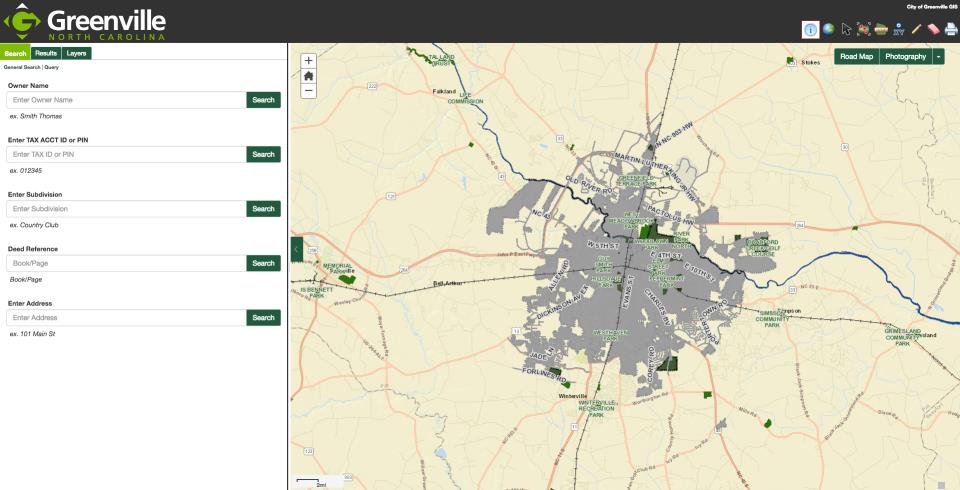The height and width of the screenshot is (490, 960).
Task: Collapse the side panel with arrow handle
Action: click(x=296, y=249)
